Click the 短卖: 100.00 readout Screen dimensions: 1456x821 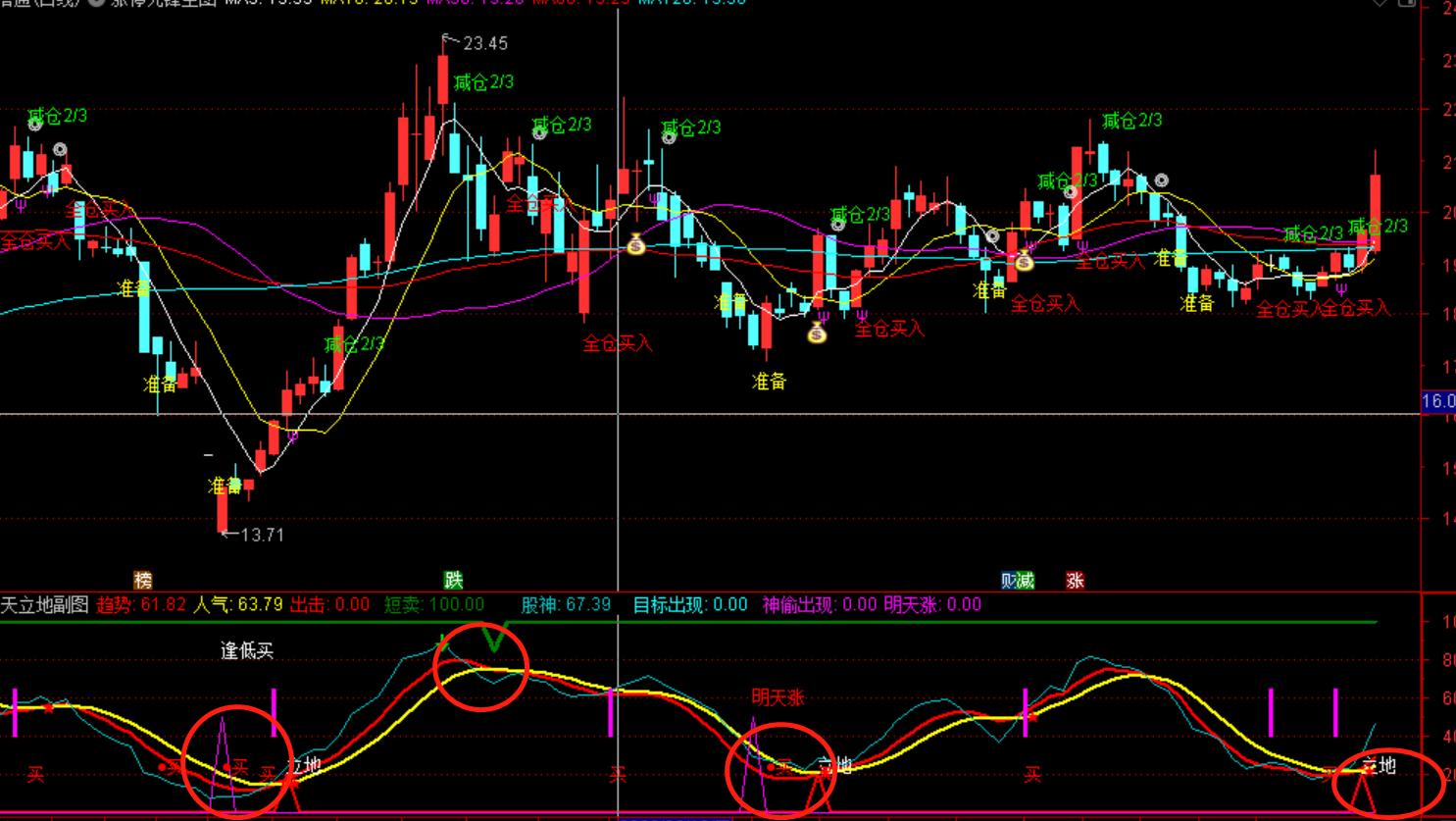(x=434, y=604)
